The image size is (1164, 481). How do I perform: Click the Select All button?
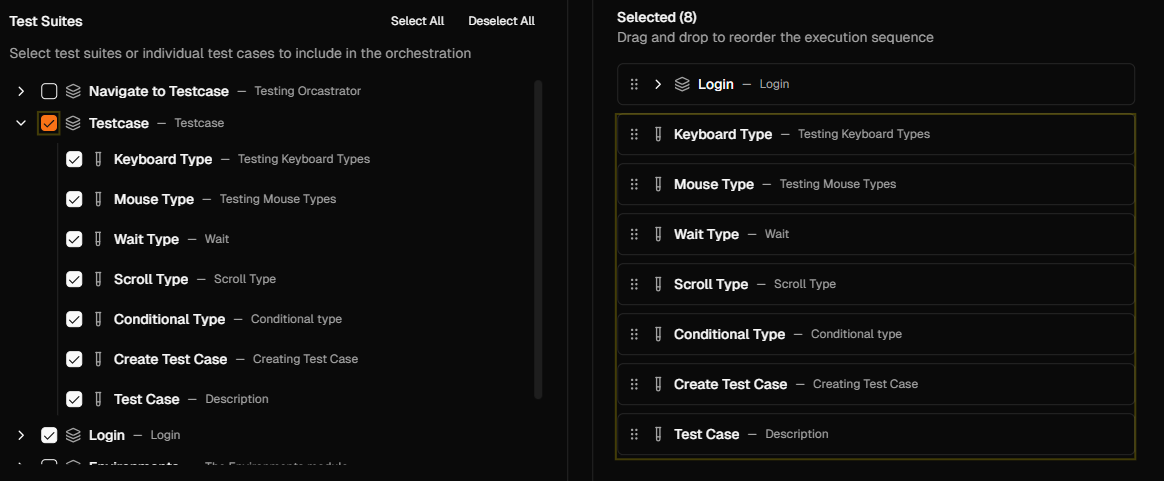tap(417, 21)
